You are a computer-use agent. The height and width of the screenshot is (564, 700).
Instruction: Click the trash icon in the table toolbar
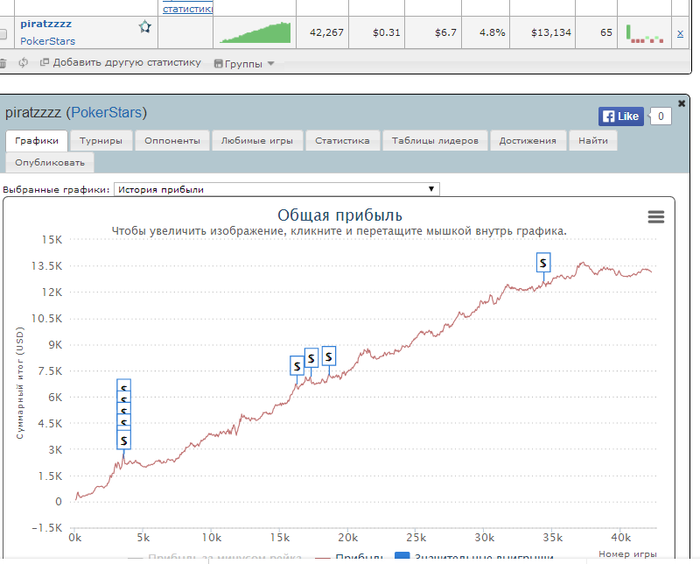tap(3, 63)
